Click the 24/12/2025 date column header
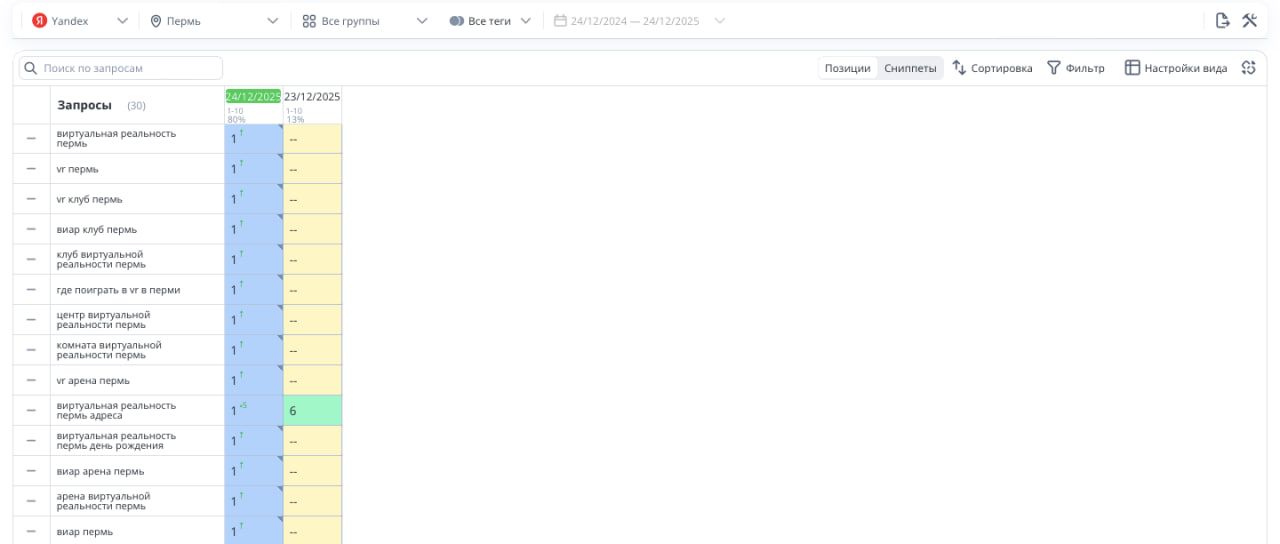 253,97
